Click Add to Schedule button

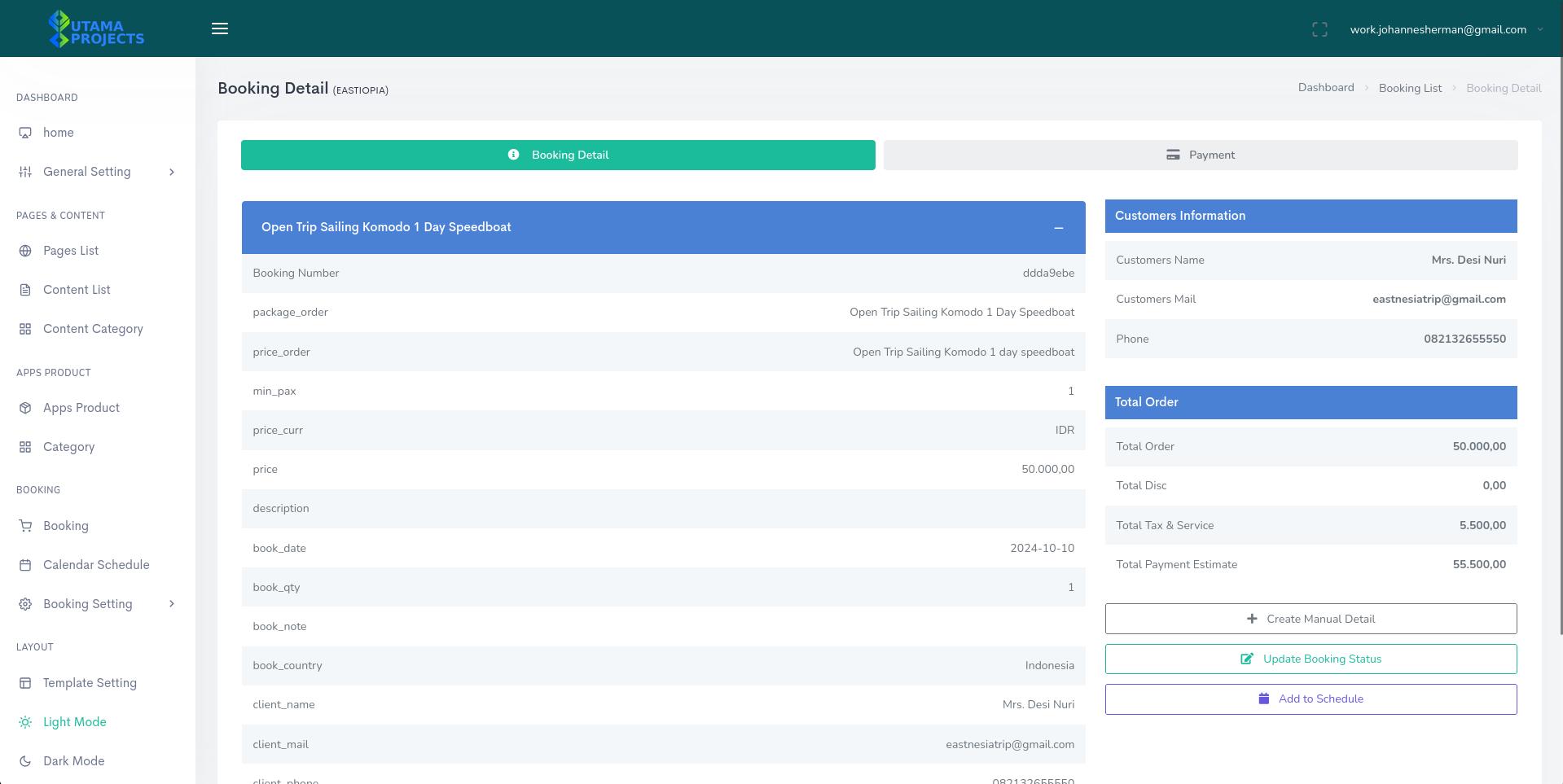pyautogui.click(x=1311, y=699)
